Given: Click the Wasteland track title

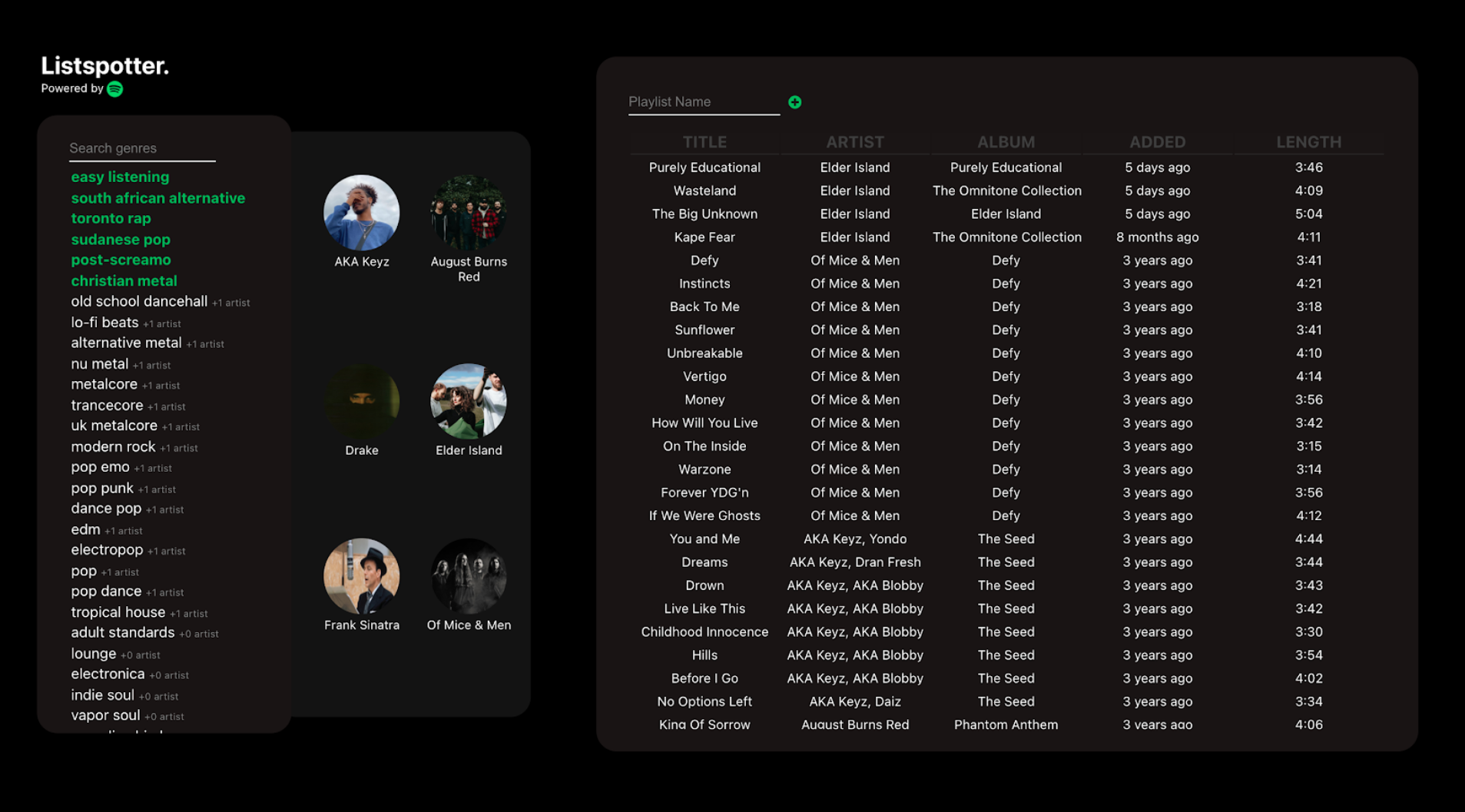Looking at the screenshot, I should point(704,191).
